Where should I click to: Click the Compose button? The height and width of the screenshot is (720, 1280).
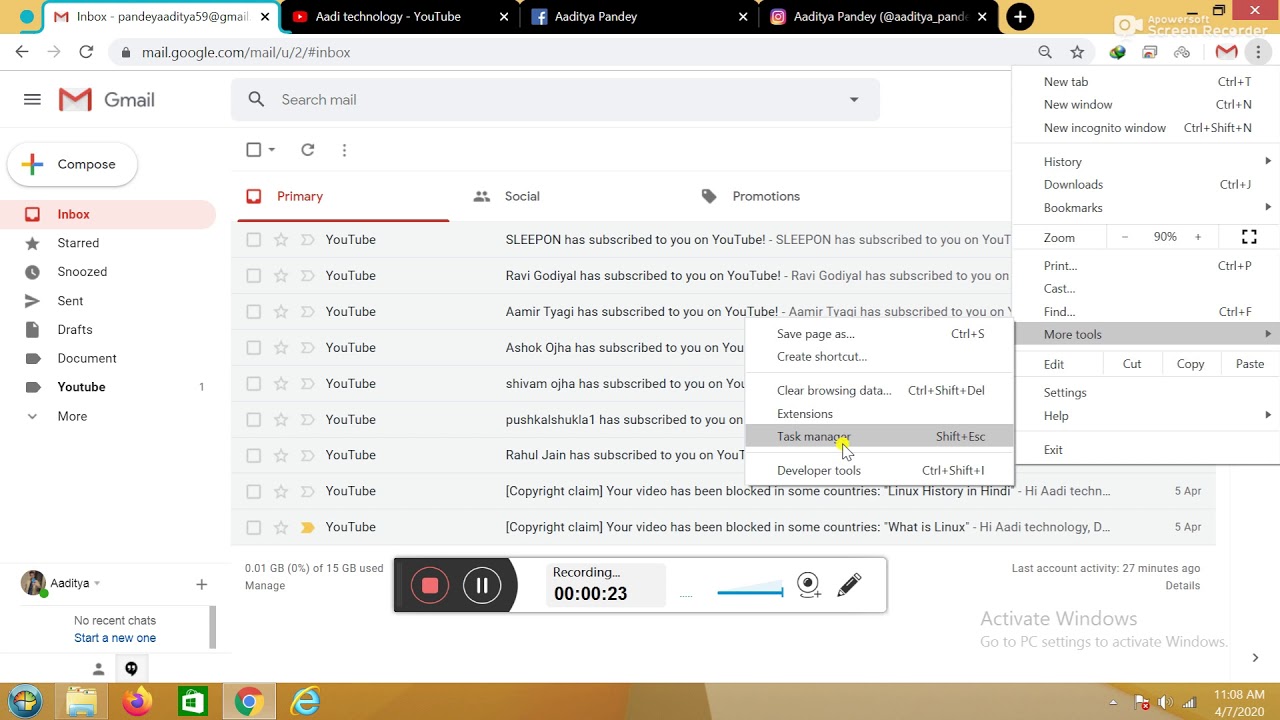[x=72, y=165]
